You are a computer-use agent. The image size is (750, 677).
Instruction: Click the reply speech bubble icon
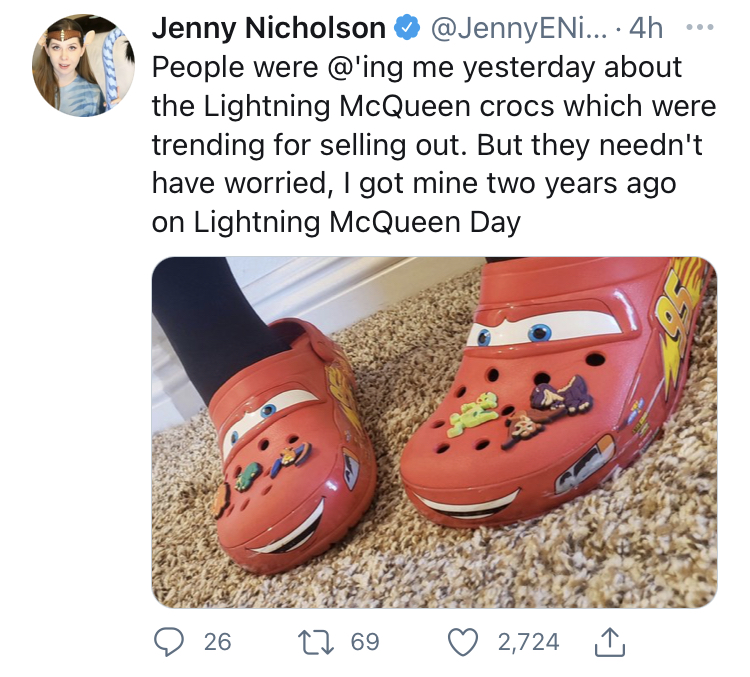(x=168, y=642)
